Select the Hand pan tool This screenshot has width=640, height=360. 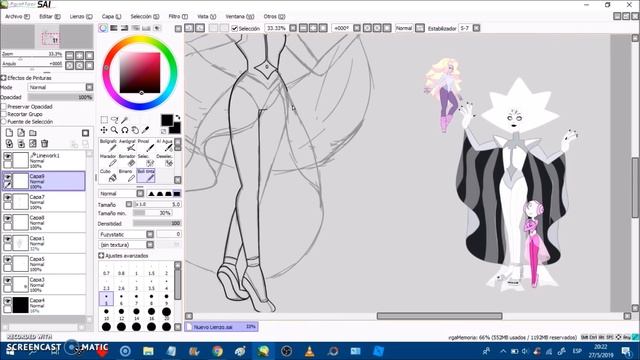(x=135, y=130)
